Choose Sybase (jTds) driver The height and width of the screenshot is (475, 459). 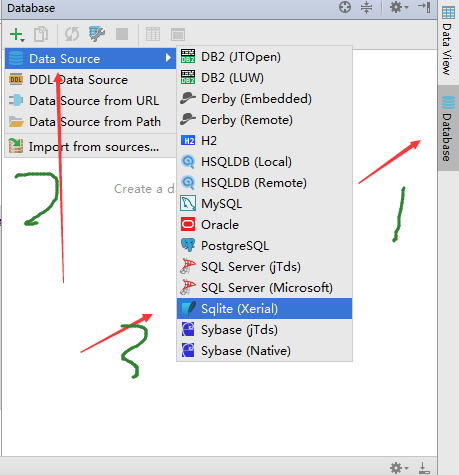pyautogui.click(x=264, y=330)
